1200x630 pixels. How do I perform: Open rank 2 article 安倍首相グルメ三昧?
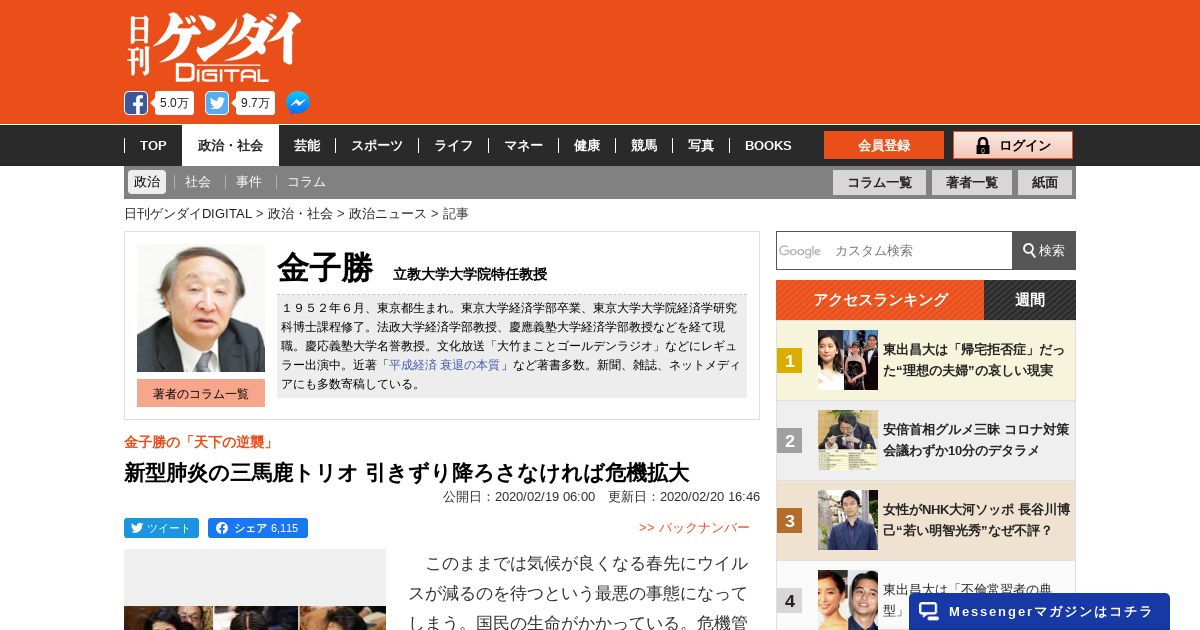coord(976,440)
